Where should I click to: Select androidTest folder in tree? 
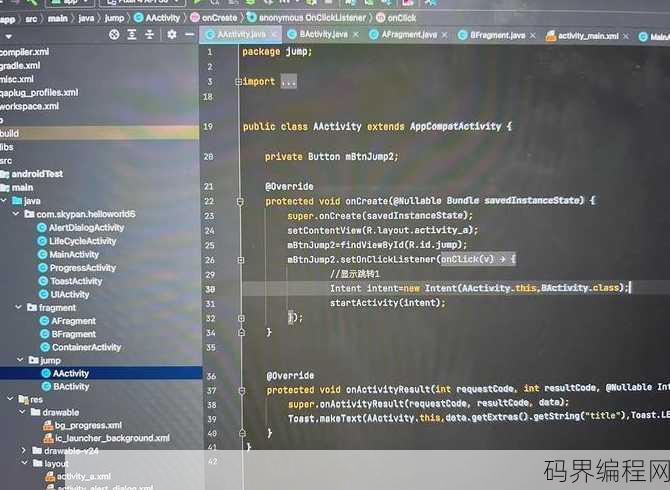[32, 174]
